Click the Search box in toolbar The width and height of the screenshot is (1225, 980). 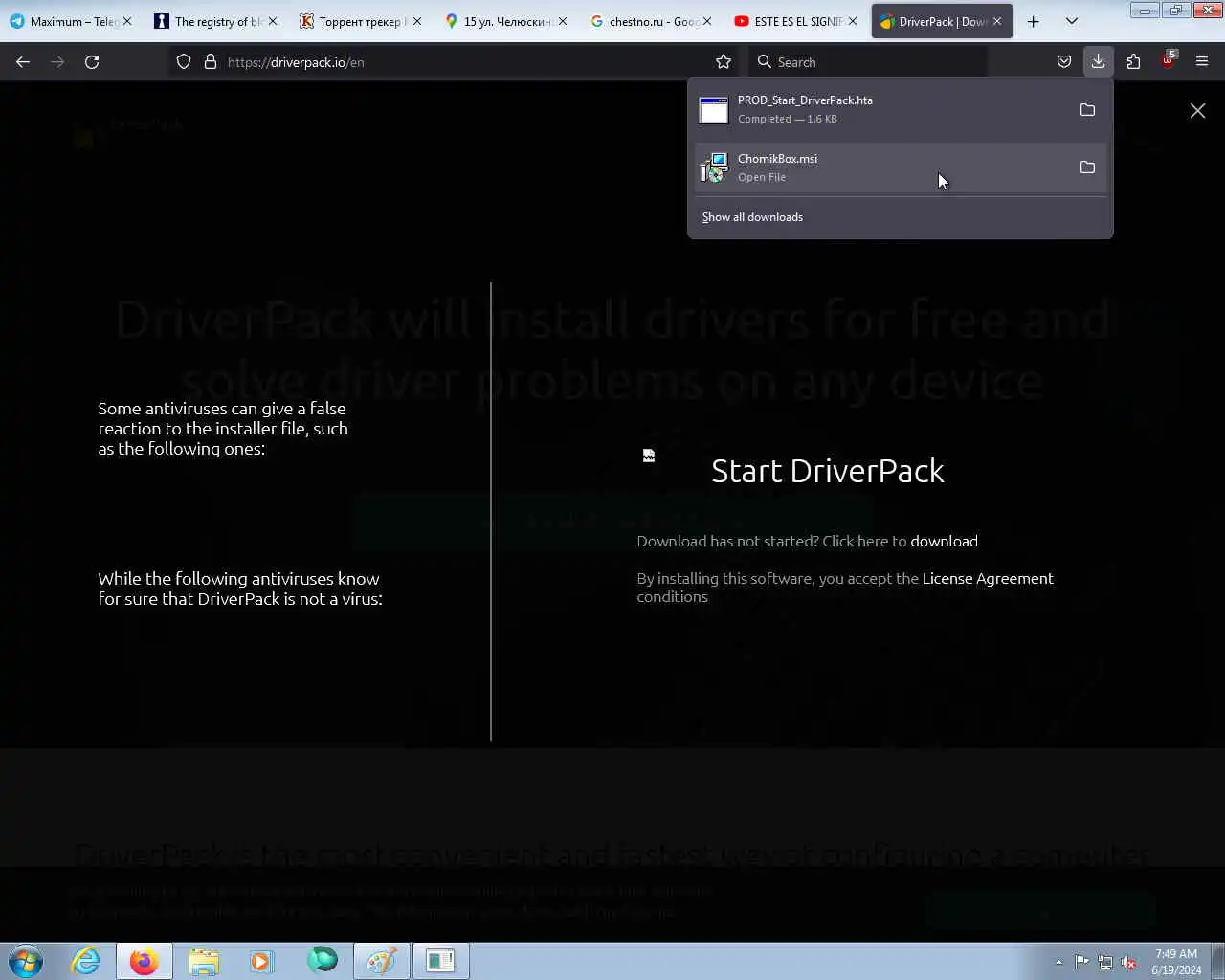coord(866,62)
